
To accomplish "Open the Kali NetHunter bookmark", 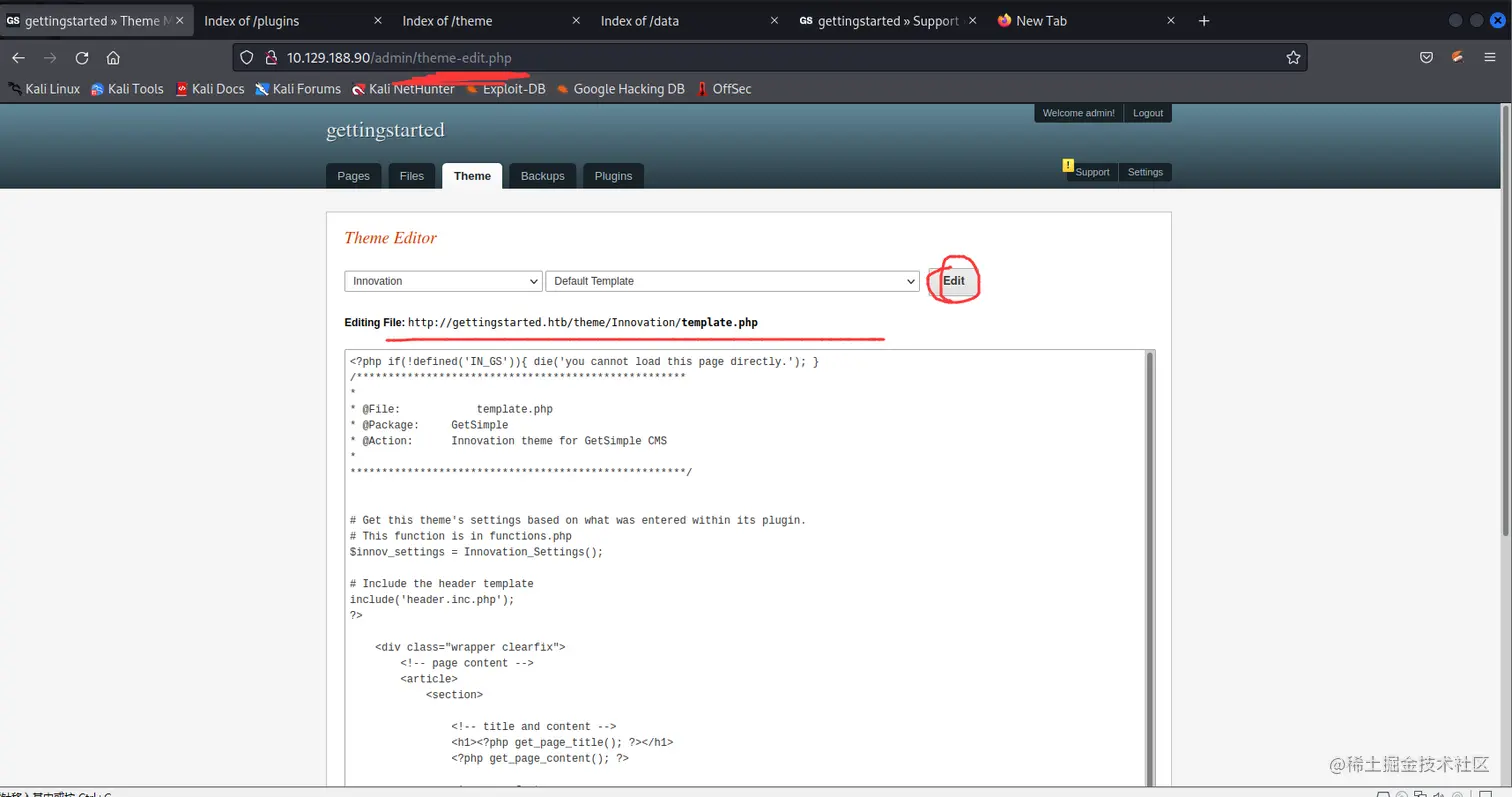I will pos(403,89).
